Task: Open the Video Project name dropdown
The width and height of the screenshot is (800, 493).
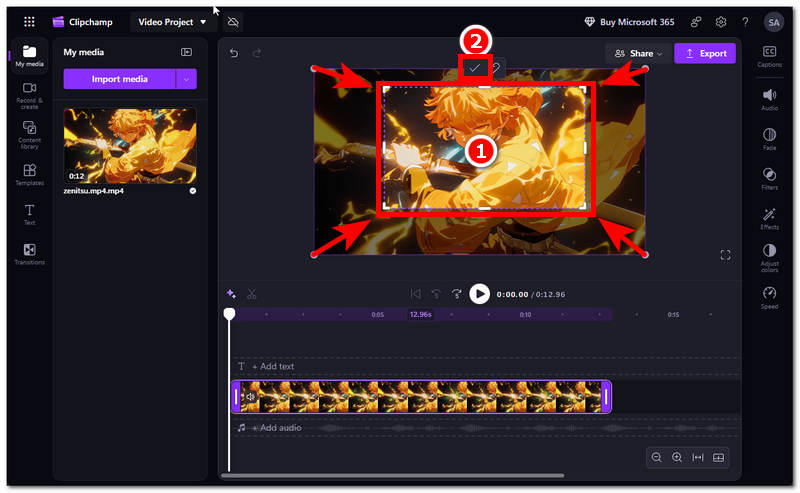Action: 172,22
